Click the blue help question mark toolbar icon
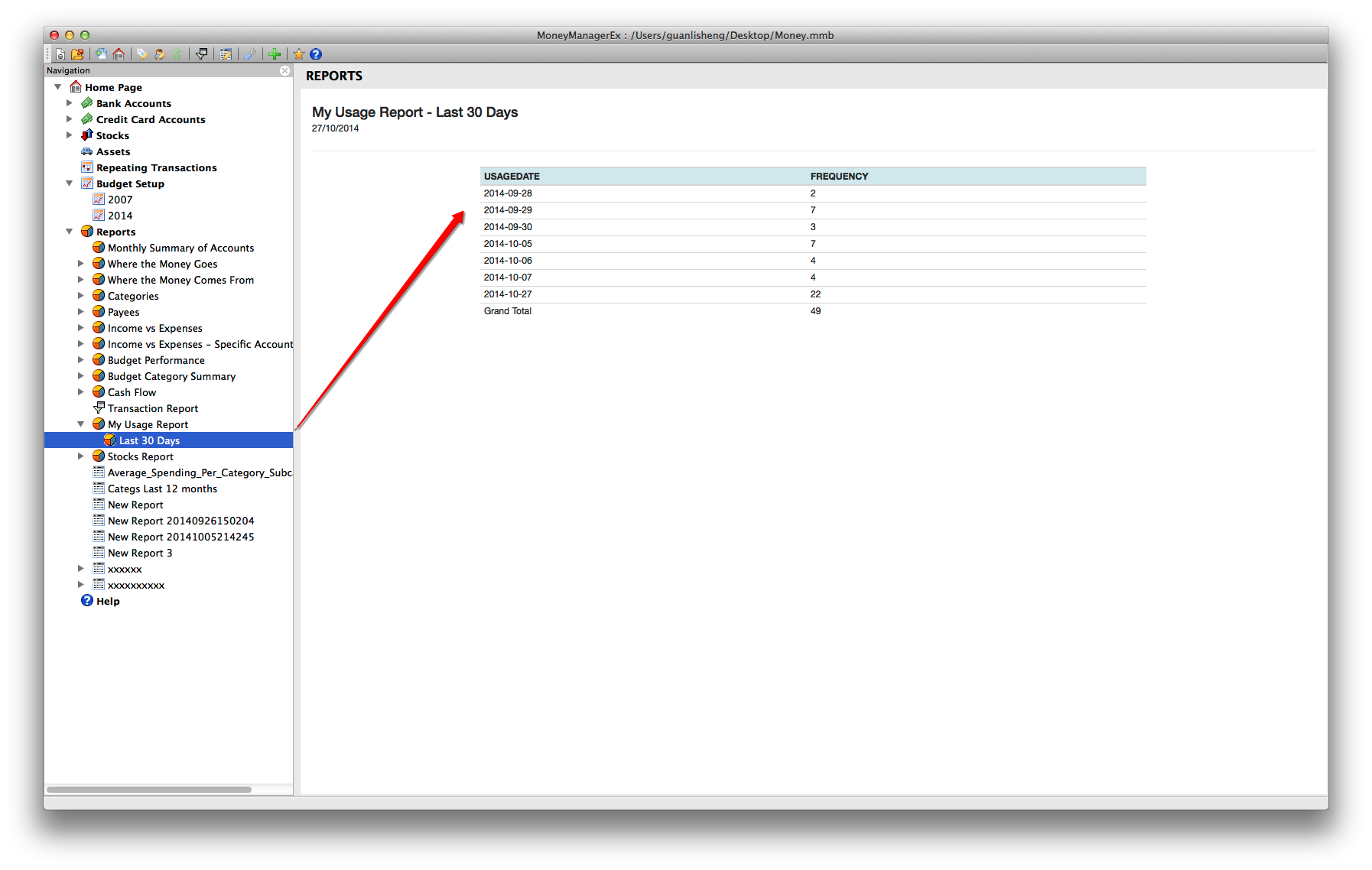This screenshot has height=870, width=1372. (x=316, y=54)
